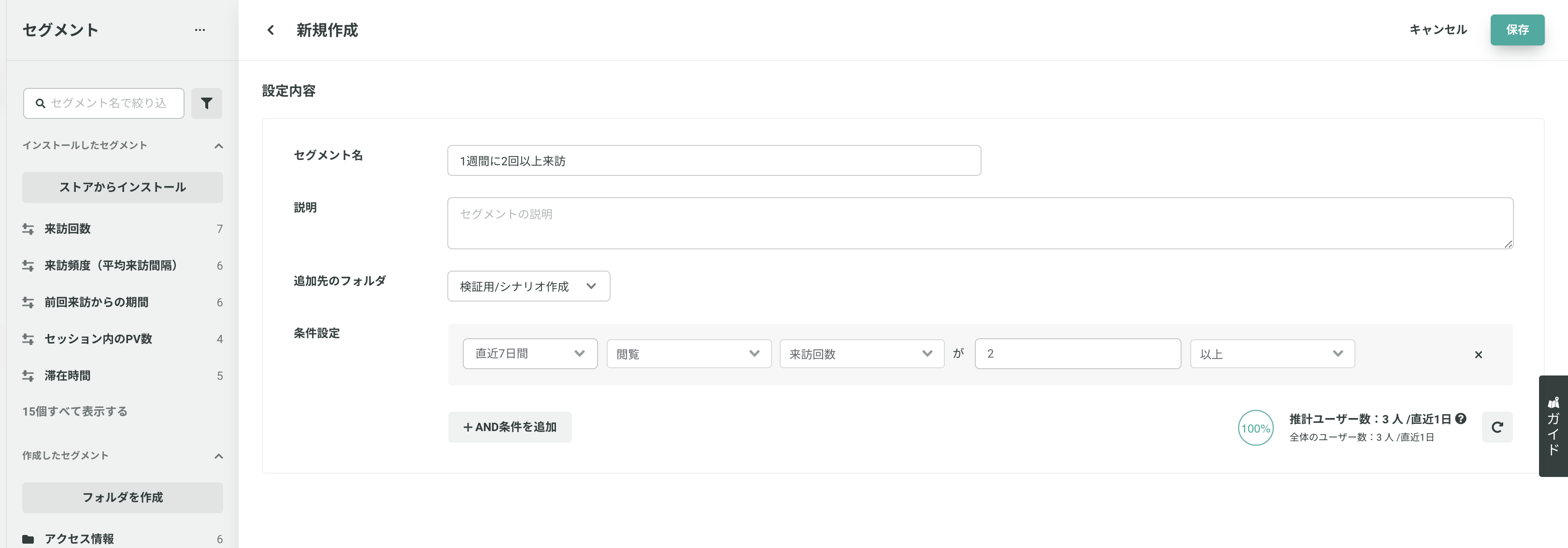This screenshot has height=548, width=1568.
Task: Click the slider icon beside 来訪頻度（平均来訪間隔）
Action: click(x=28, y=265)
